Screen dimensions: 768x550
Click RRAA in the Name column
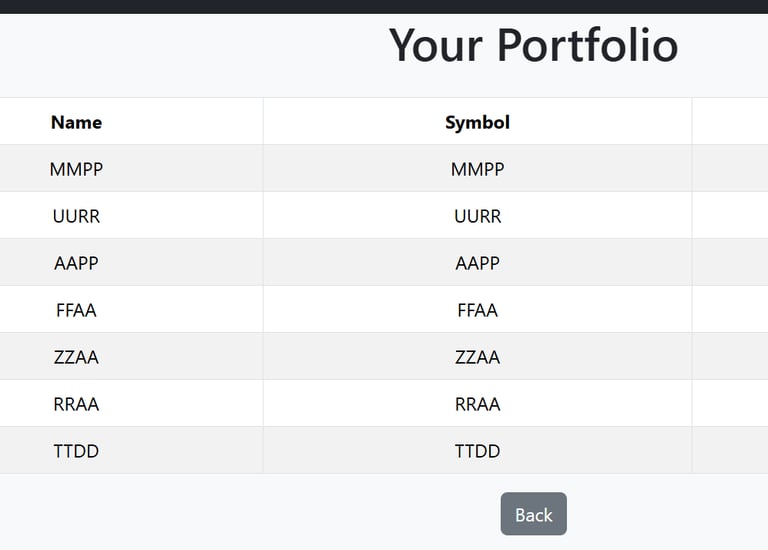76,404
